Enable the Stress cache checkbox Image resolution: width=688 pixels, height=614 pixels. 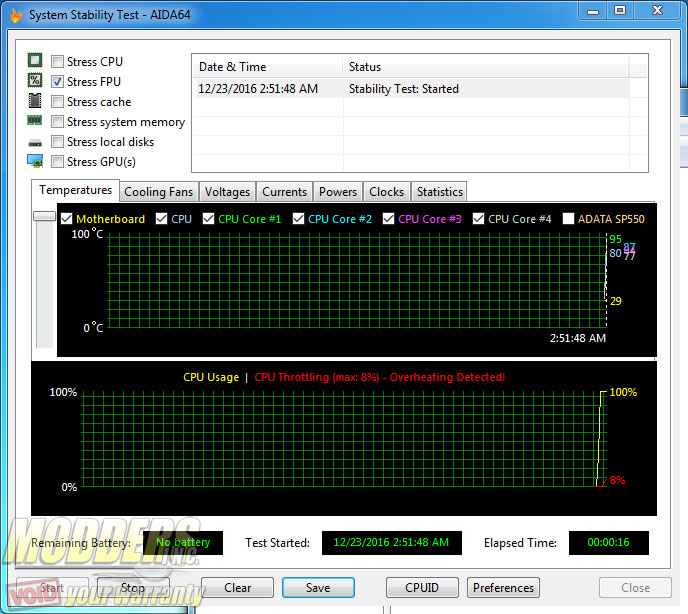tap(57, 102)
